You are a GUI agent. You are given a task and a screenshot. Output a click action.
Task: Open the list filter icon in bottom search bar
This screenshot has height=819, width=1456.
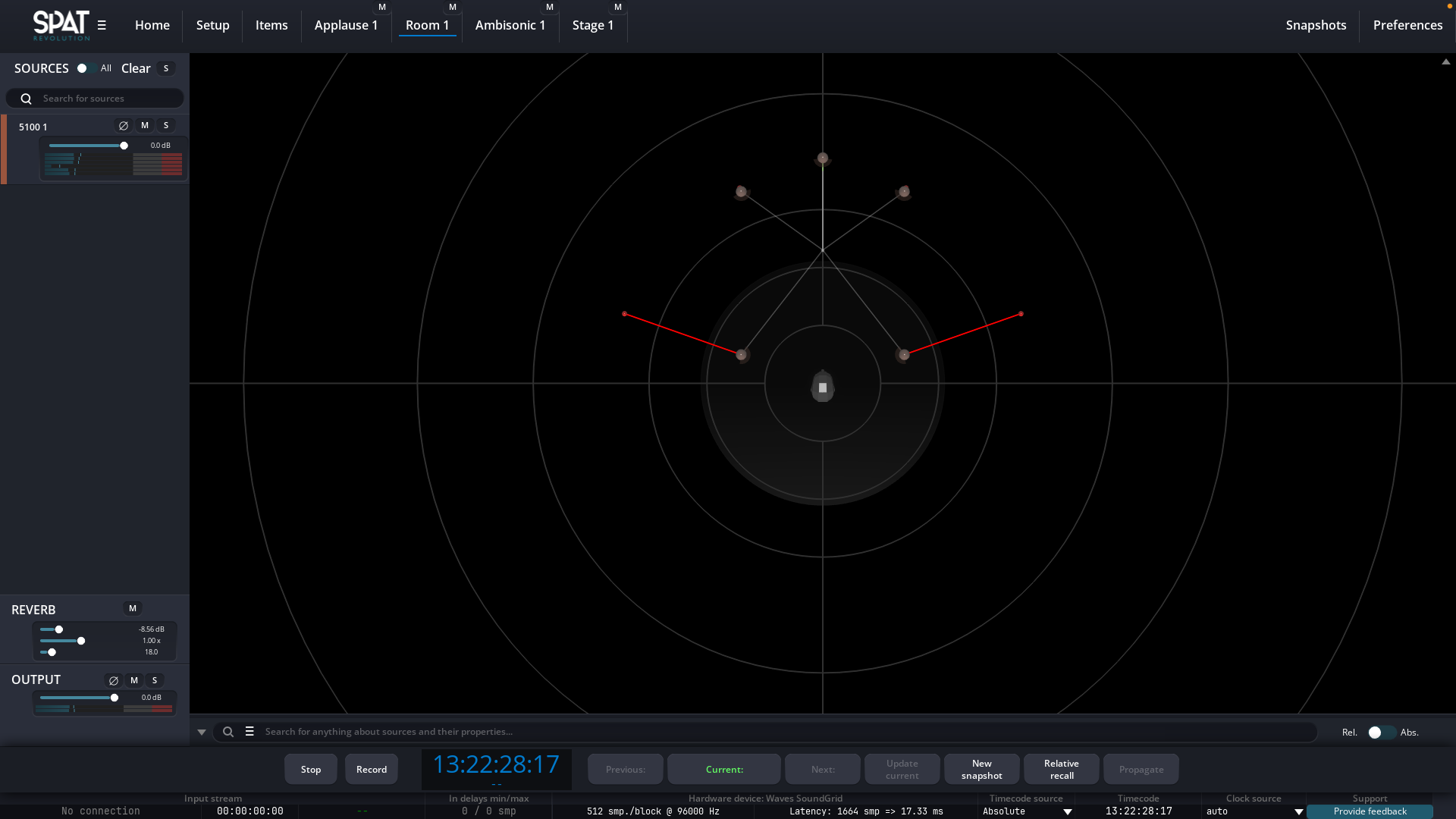click(249, 732)
